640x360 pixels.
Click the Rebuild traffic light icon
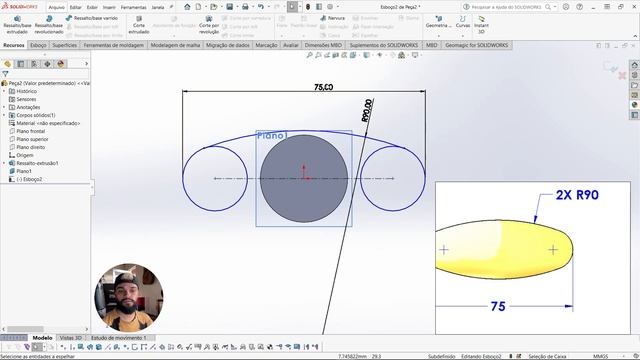point(308,7)
